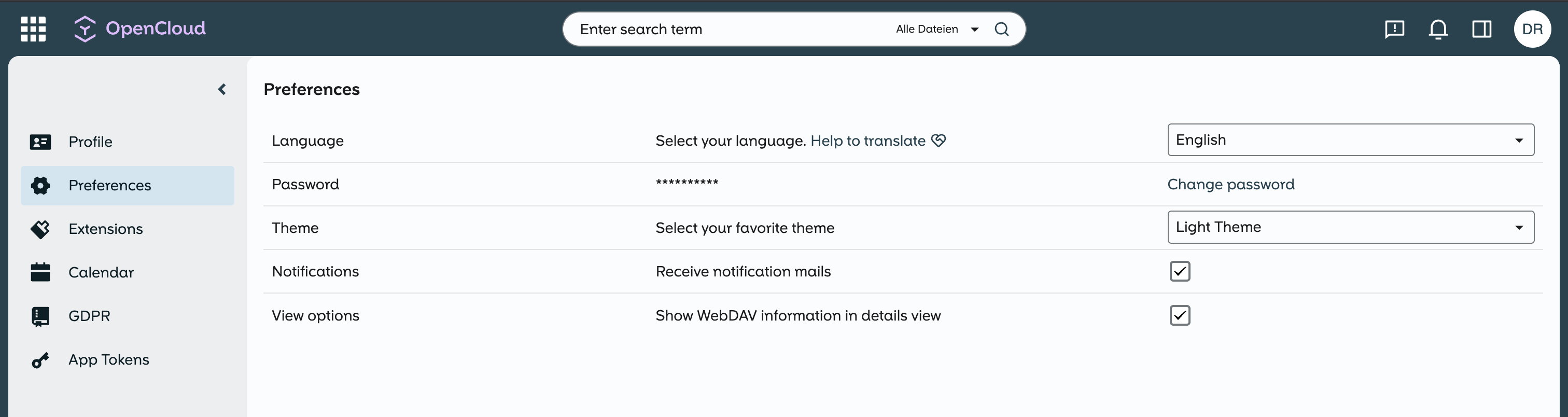Disable receive notification mails checkbox

click(1180, 271)
